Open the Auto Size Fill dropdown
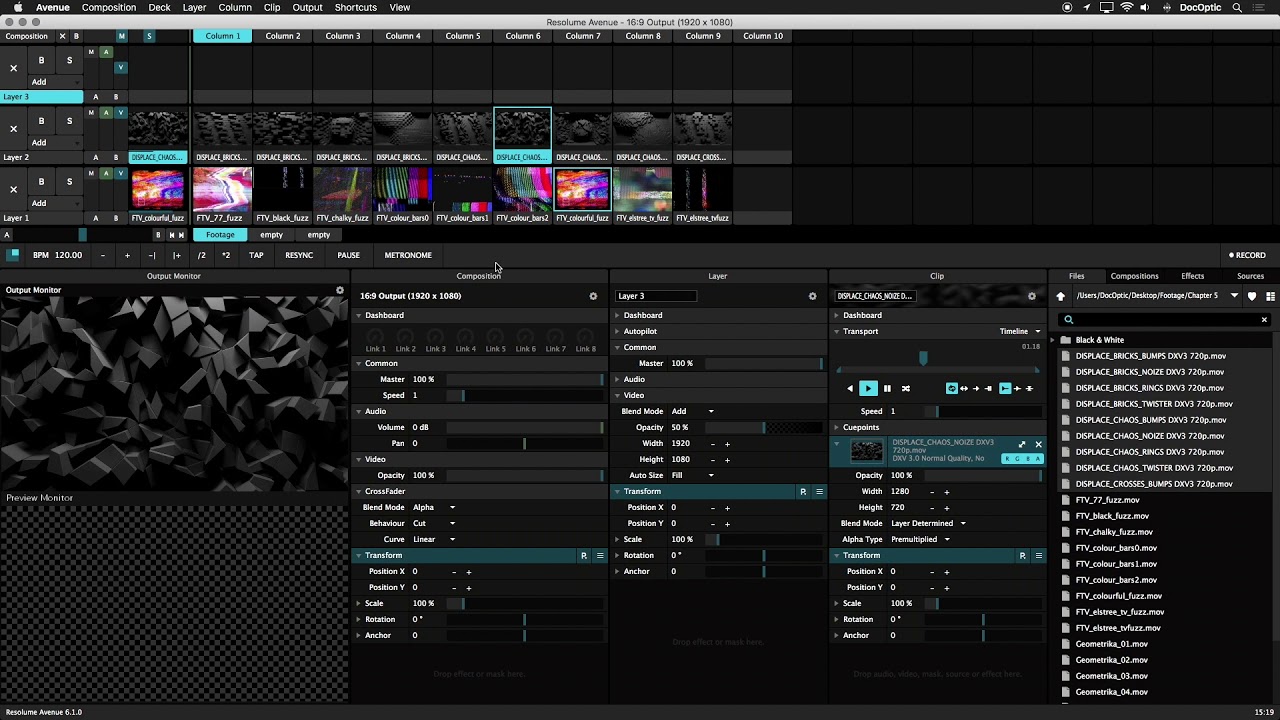 pos(693,475)
